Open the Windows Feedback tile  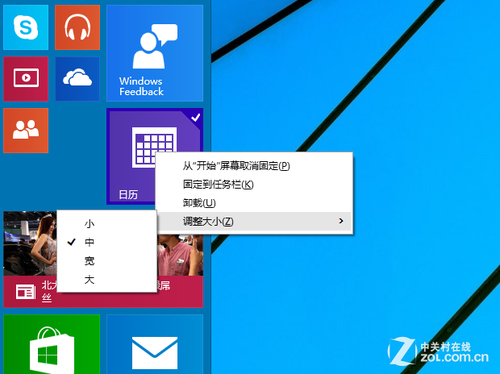click(155, 53)
